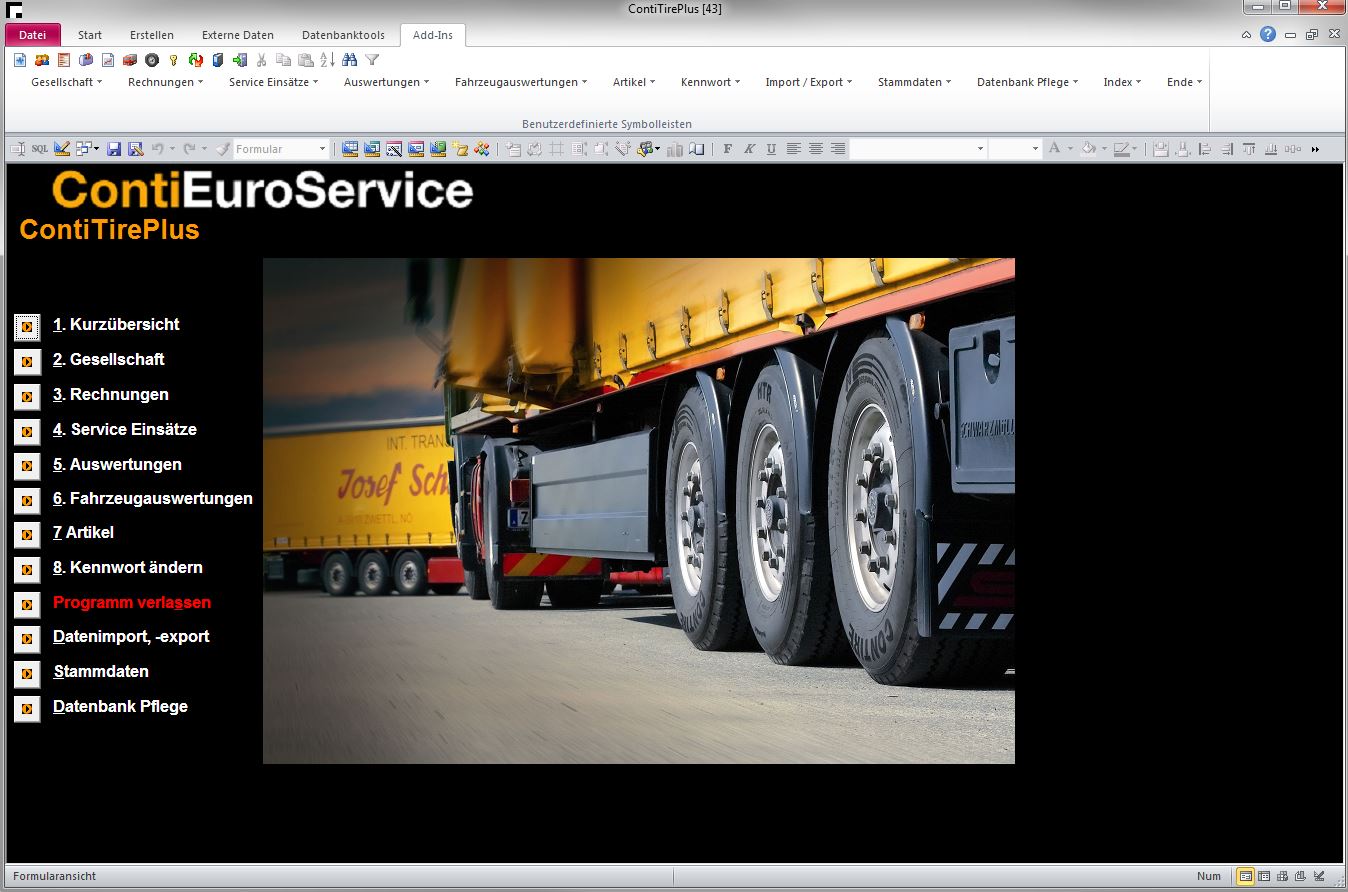1348x892 pixels.
Task: Expand the Rechnungen dropdown menu
Action: click(165, 82)
